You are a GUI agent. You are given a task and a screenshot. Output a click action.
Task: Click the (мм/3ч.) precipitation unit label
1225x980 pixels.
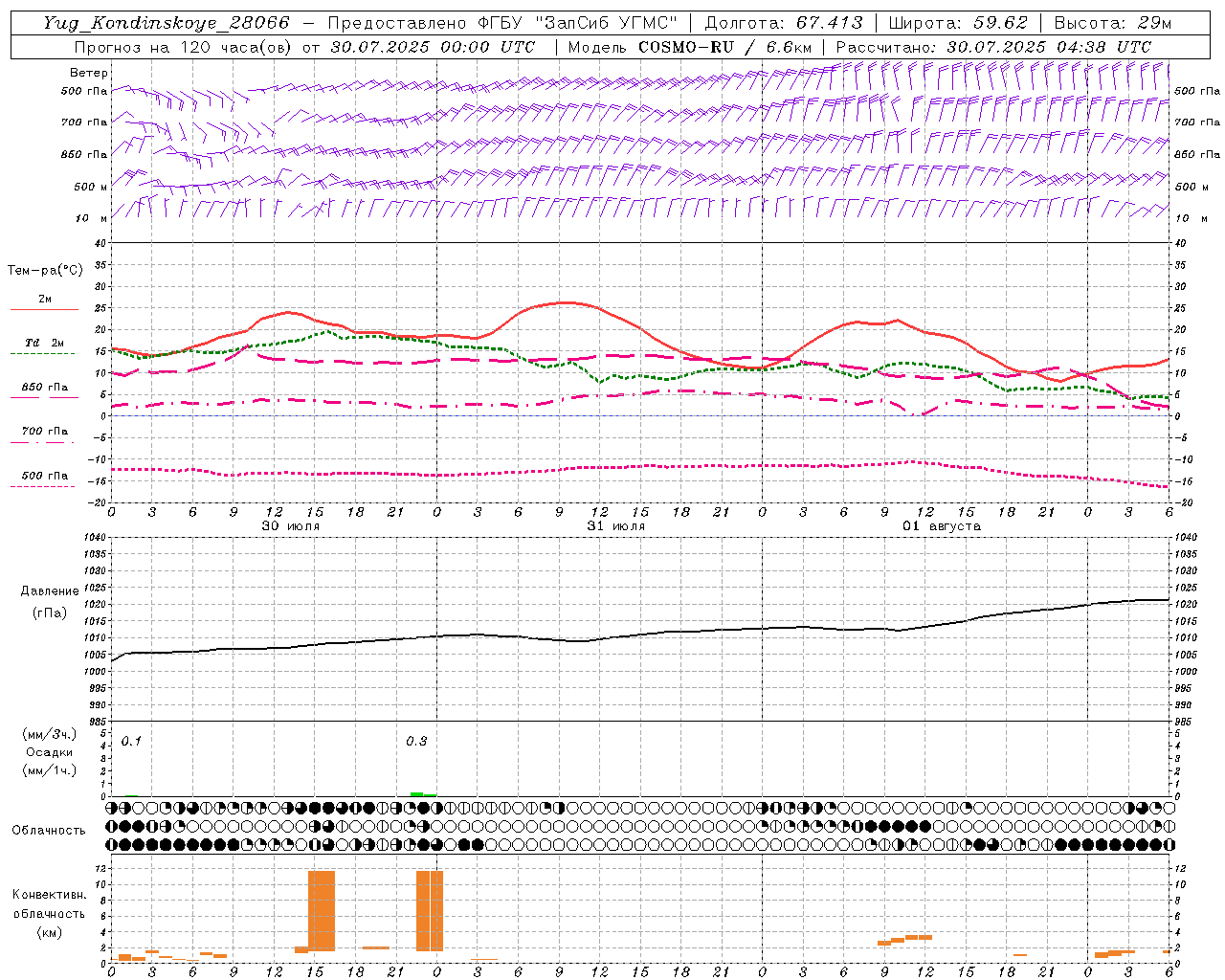pyautogui.click(x=50, y=734)
